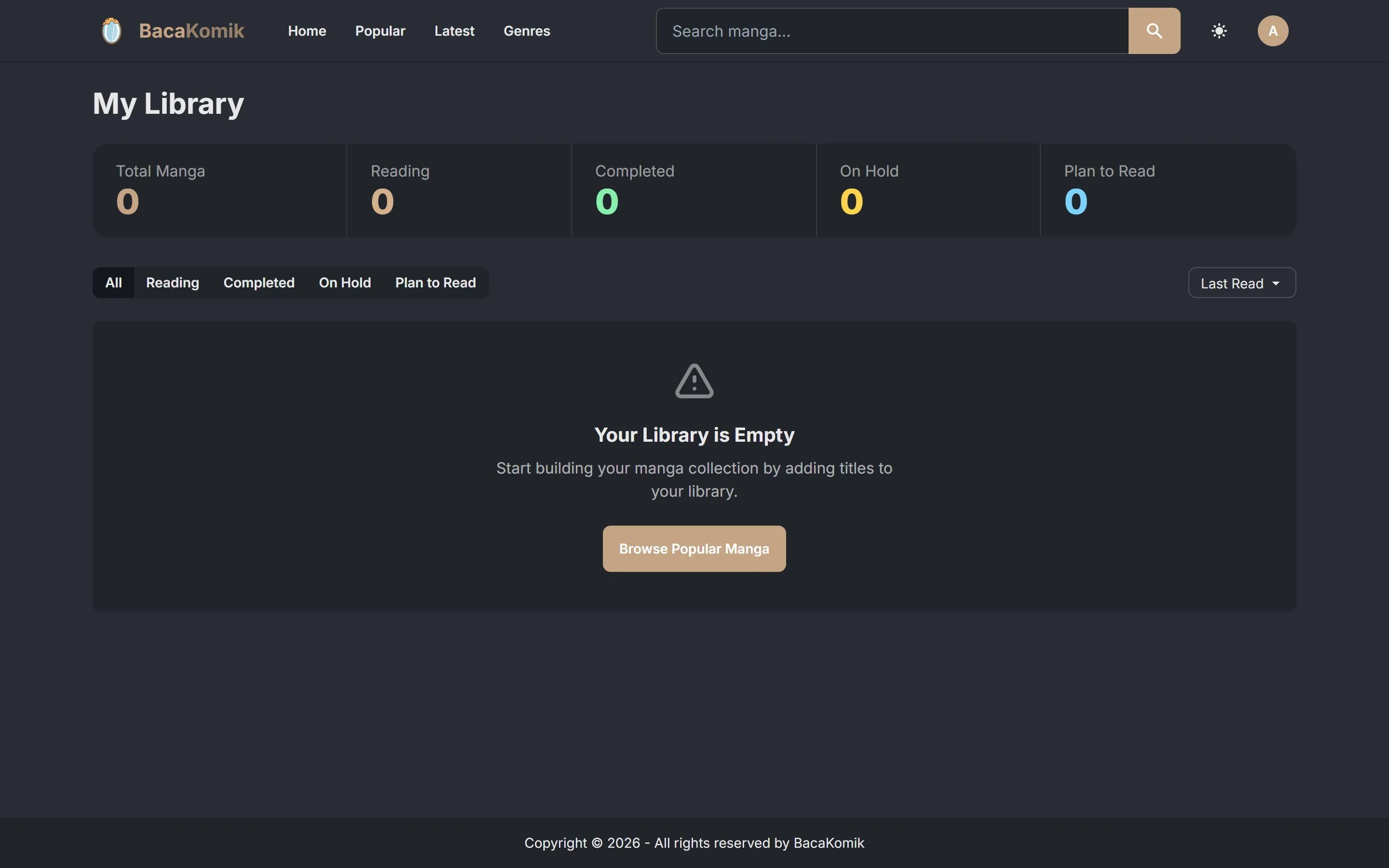This screenshot has width=1389, height=868.
Task: Switch to the Plan to Read filter tab
Action: click(435, 283)
